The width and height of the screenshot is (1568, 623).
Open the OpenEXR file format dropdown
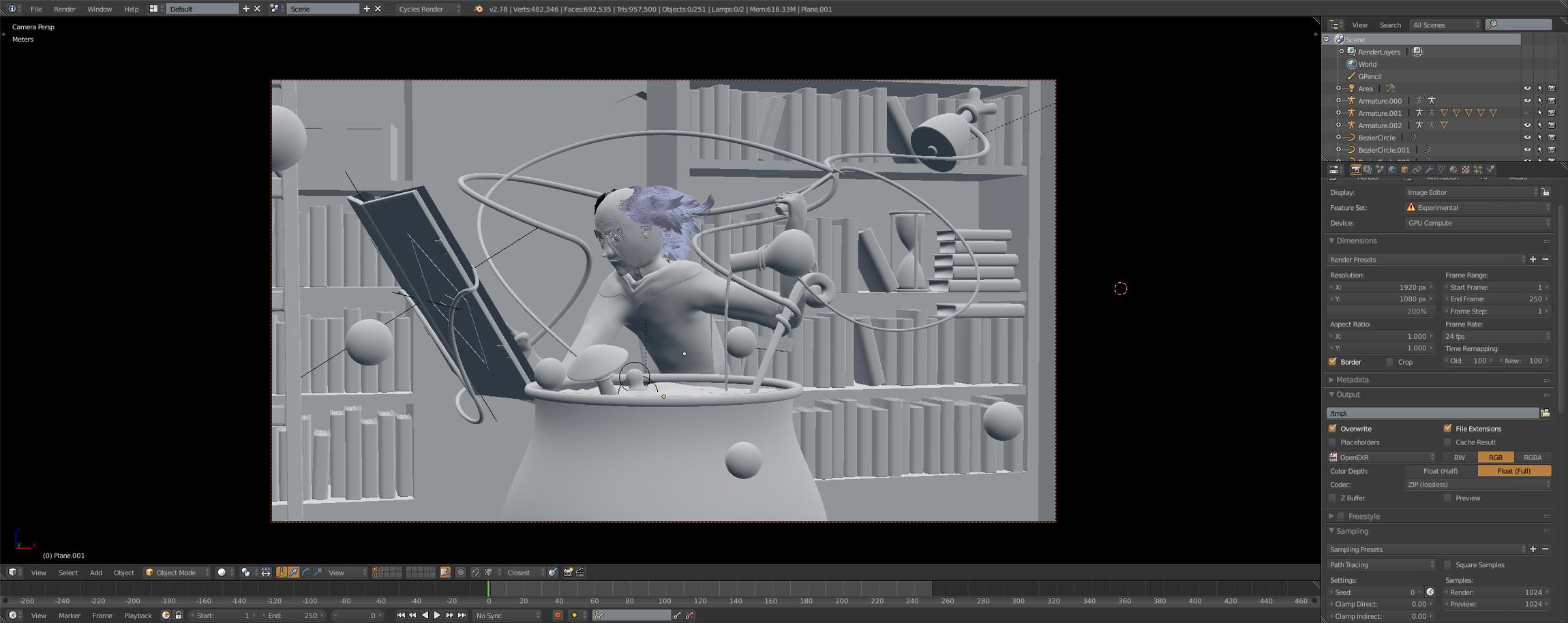1381,457
